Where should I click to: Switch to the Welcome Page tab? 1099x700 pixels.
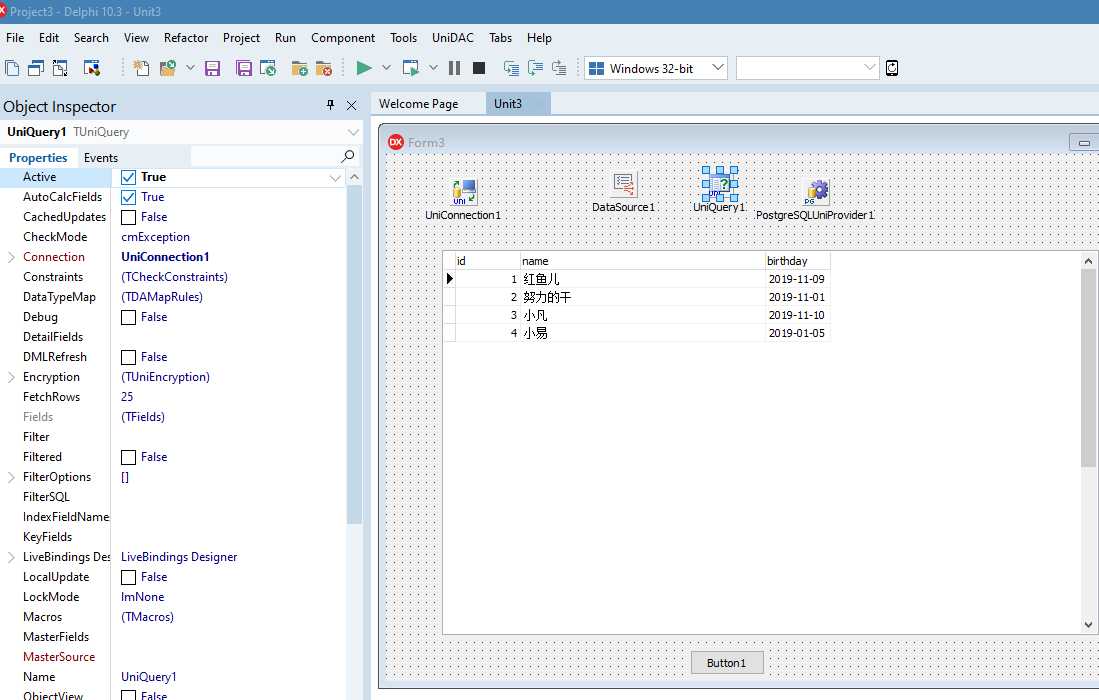[x=418, y=104]
